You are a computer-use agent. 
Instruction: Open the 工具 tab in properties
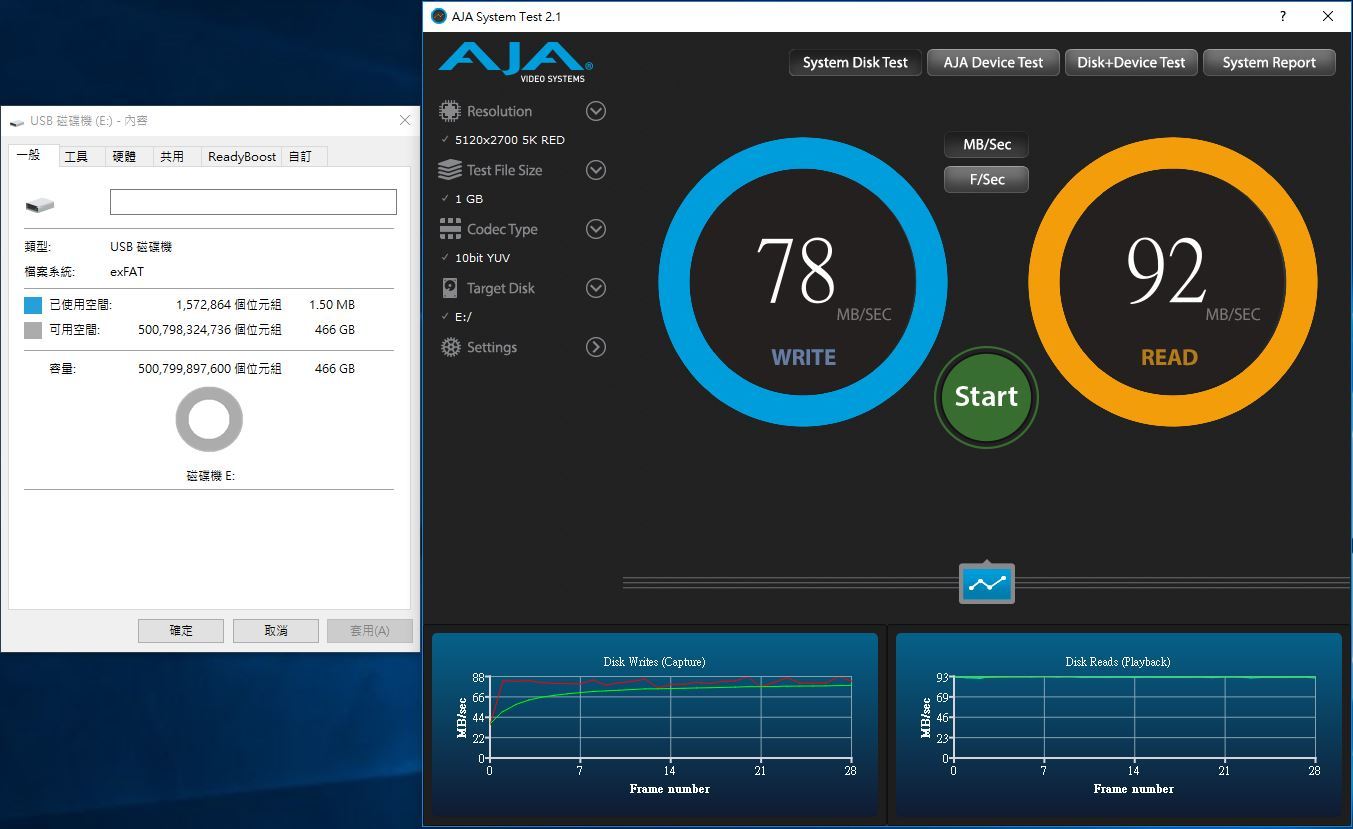76,157
